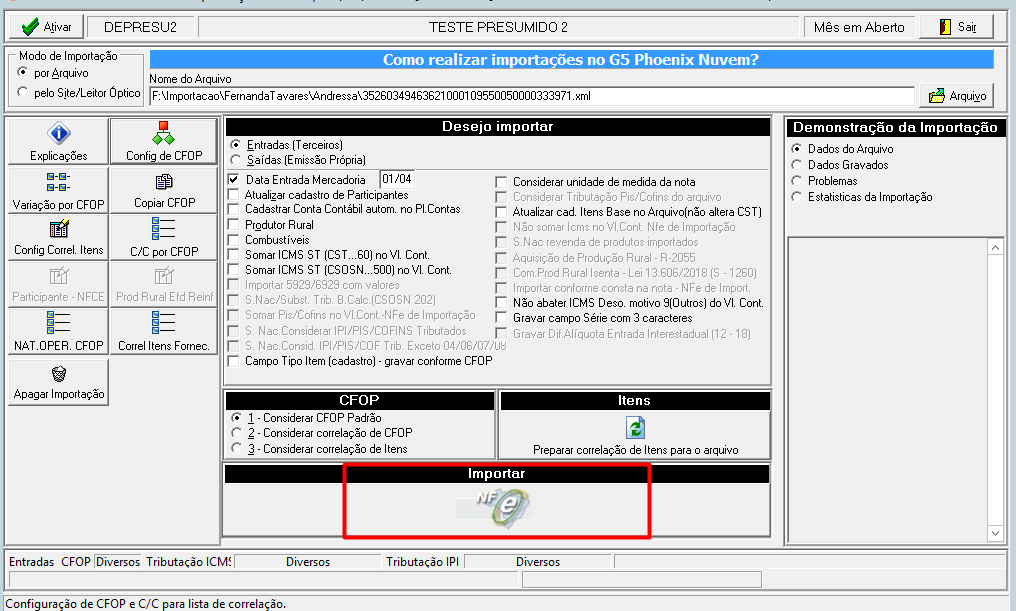Click the scrollbar down arrow in Demonstração panel
The width and height of the screenshot is (1016, 611).
995,533
